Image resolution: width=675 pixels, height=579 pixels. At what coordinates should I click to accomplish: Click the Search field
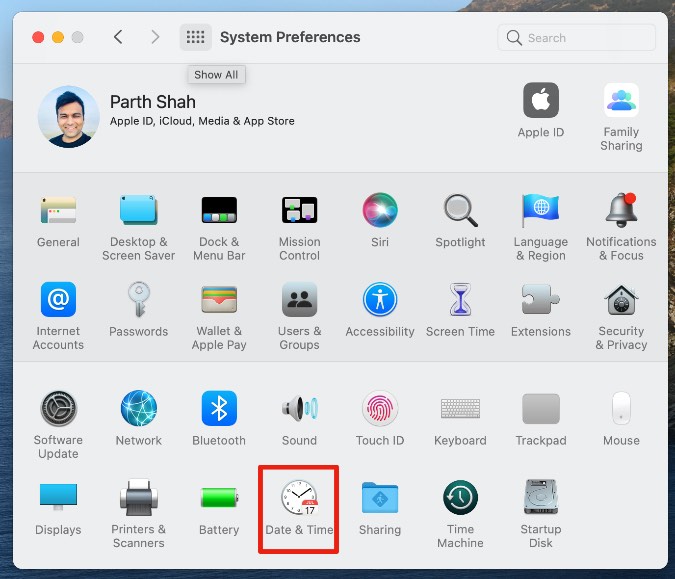tap(576, 38)
